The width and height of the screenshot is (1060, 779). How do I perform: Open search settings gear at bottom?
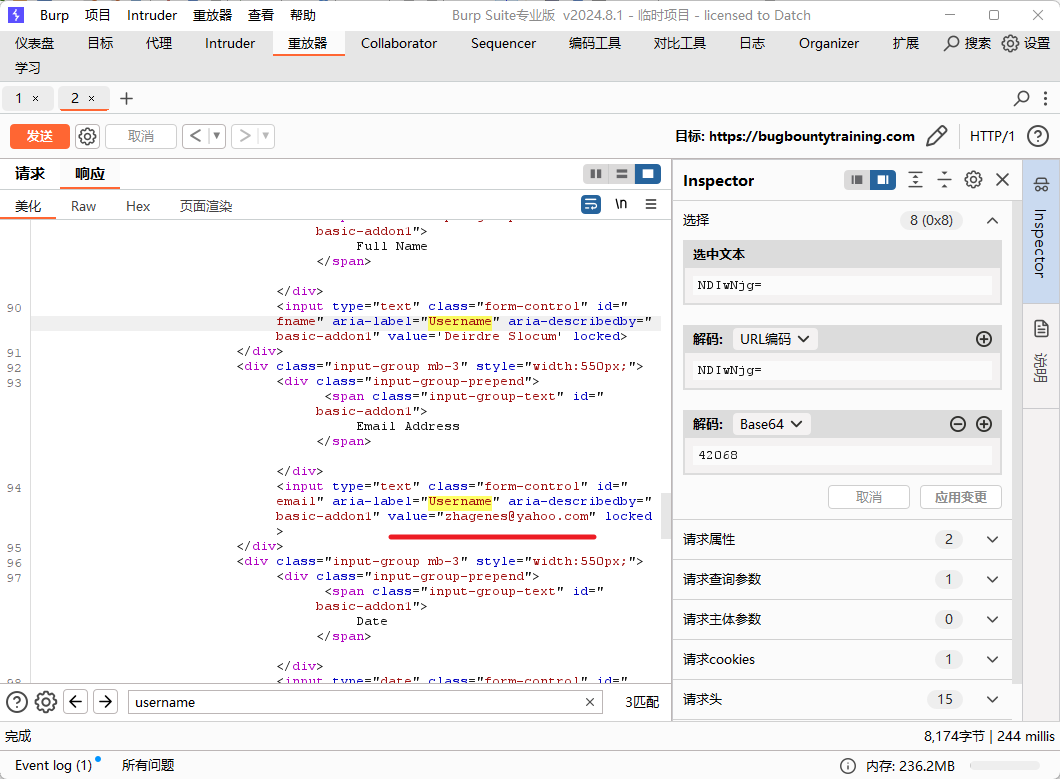pyautogui.click(x=46, y=702)
